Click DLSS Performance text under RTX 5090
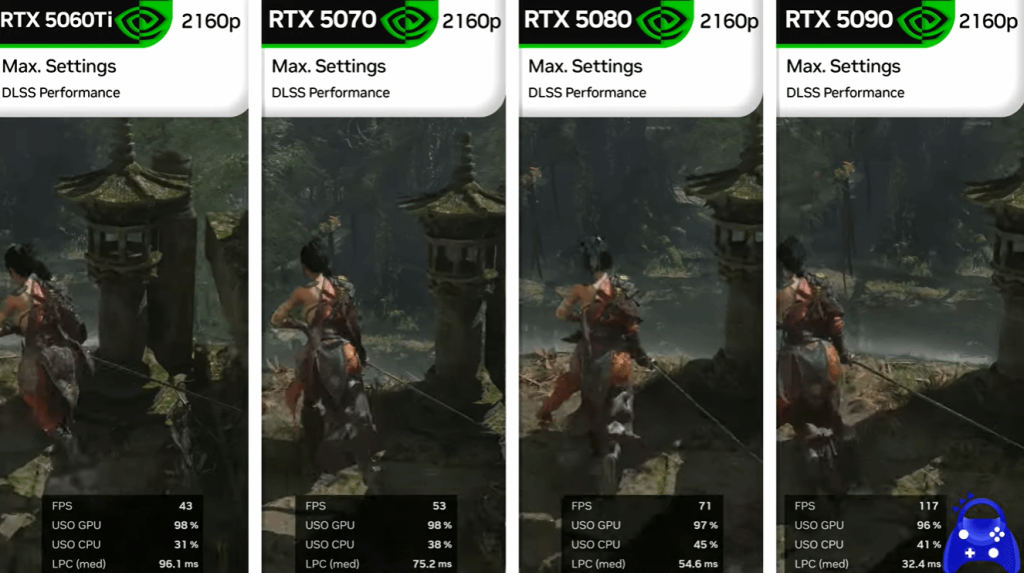The height and width of the screenshot is (573, 1024). pyautogui.click(x=845, y=93)
